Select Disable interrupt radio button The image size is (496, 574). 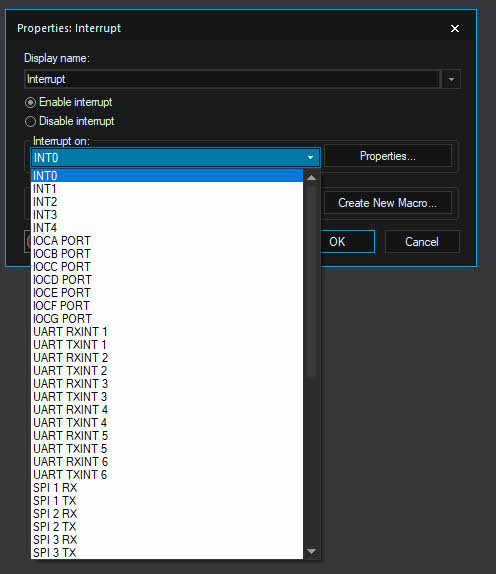click(30, 121)
